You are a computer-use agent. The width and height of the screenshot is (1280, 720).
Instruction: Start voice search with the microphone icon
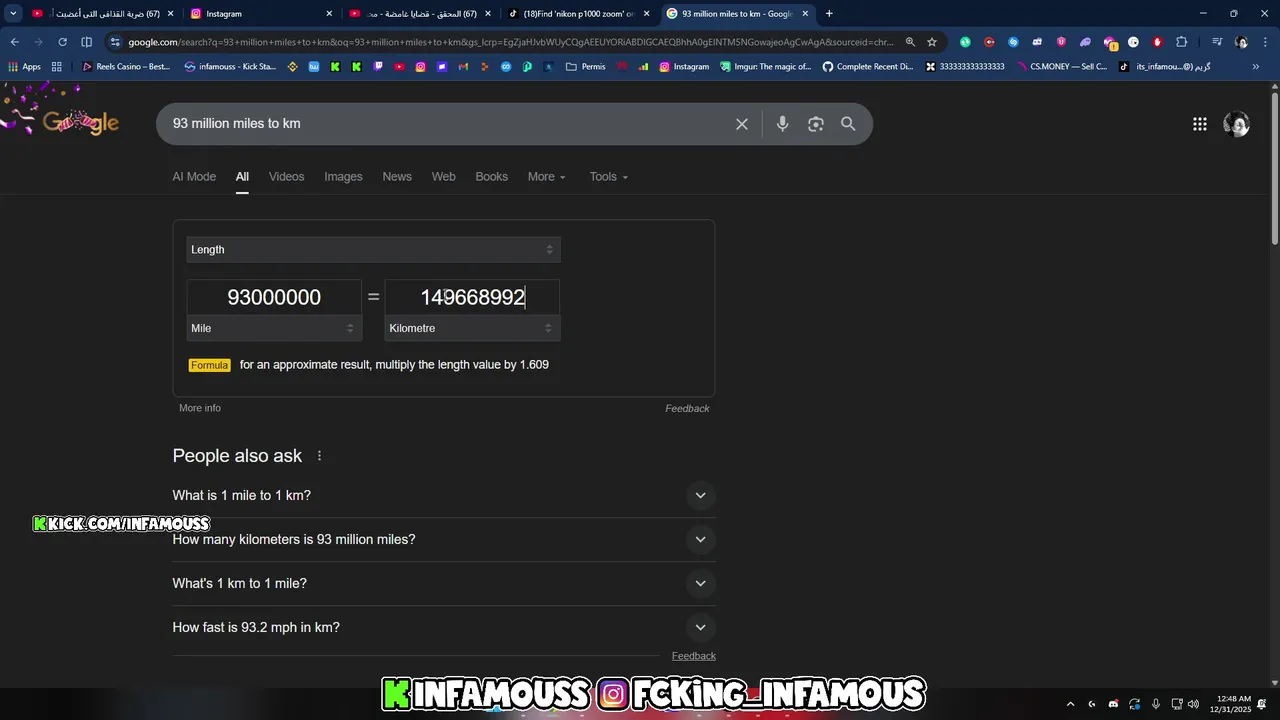coord(783,124)
